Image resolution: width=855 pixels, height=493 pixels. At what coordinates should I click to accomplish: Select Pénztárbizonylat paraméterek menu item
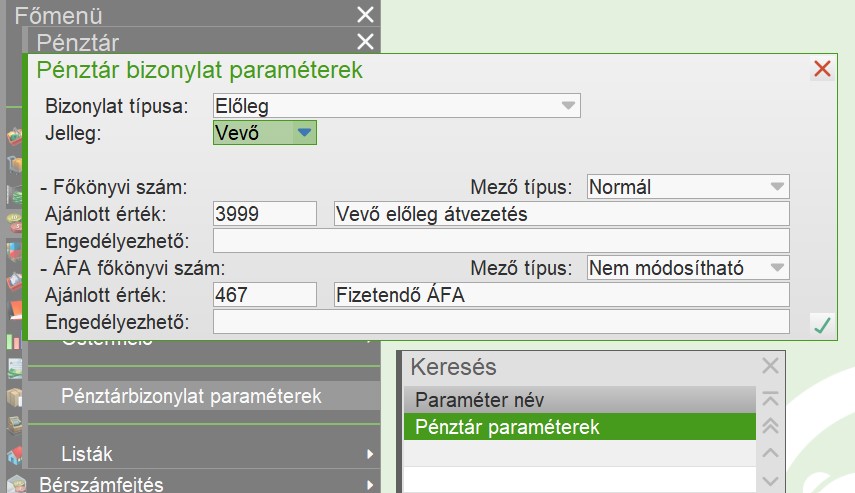click(191, 396)
